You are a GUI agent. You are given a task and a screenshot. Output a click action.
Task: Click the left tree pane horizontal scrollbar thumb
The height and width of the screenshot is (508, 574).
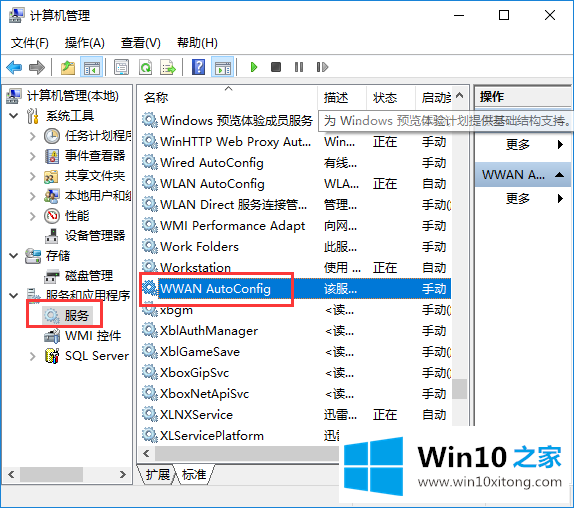(51, 475)
